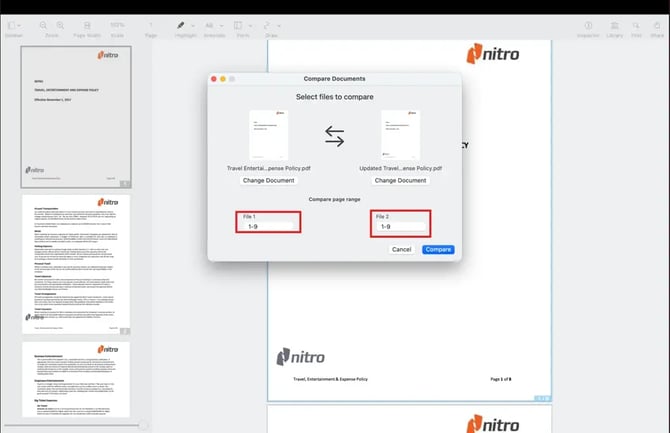670x433 pixels.
Task: Expand the Annotate dropdown arrow
Action: (221, 26)
